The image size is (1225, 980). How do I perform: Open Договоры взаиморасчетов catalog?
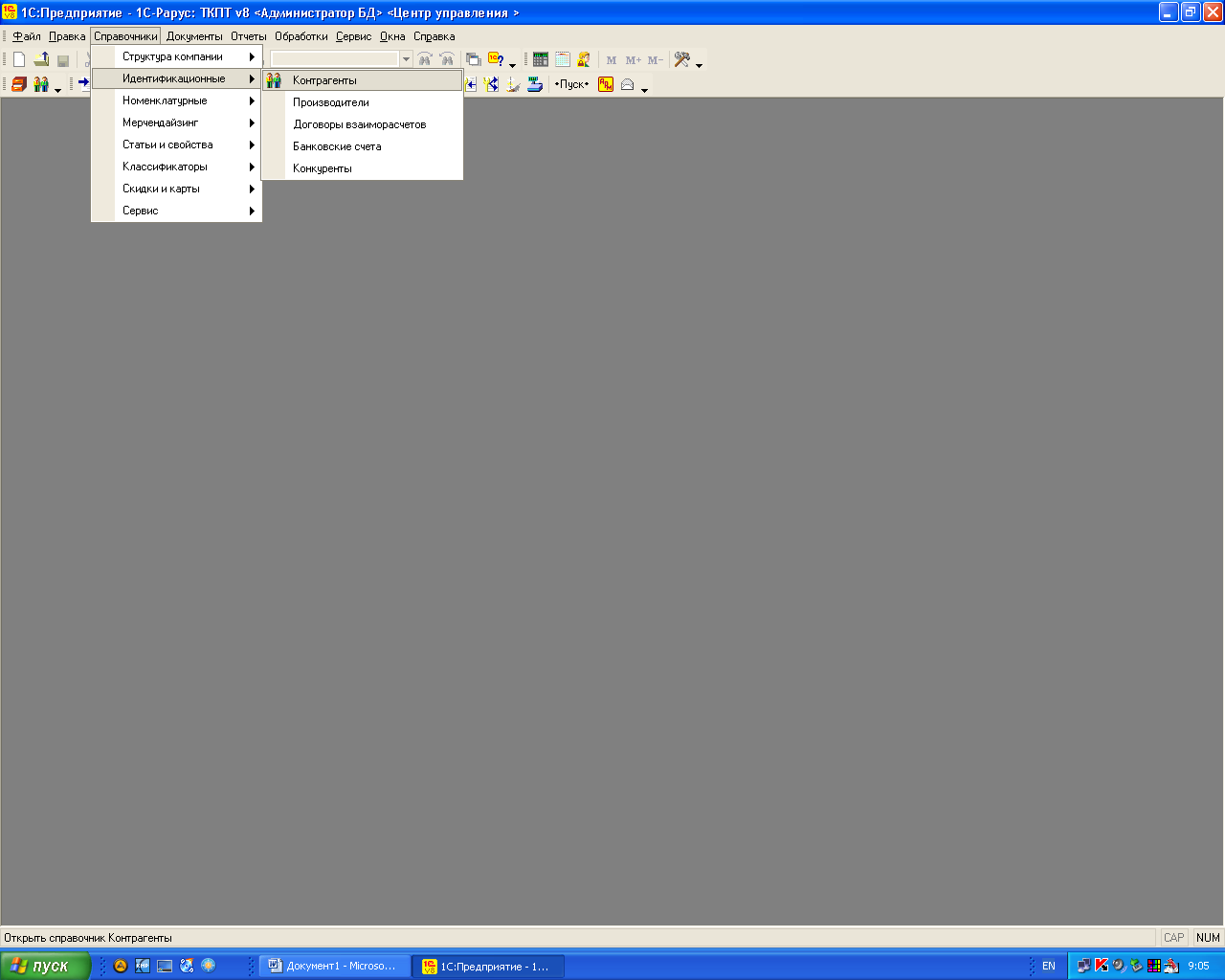point(362,124)
